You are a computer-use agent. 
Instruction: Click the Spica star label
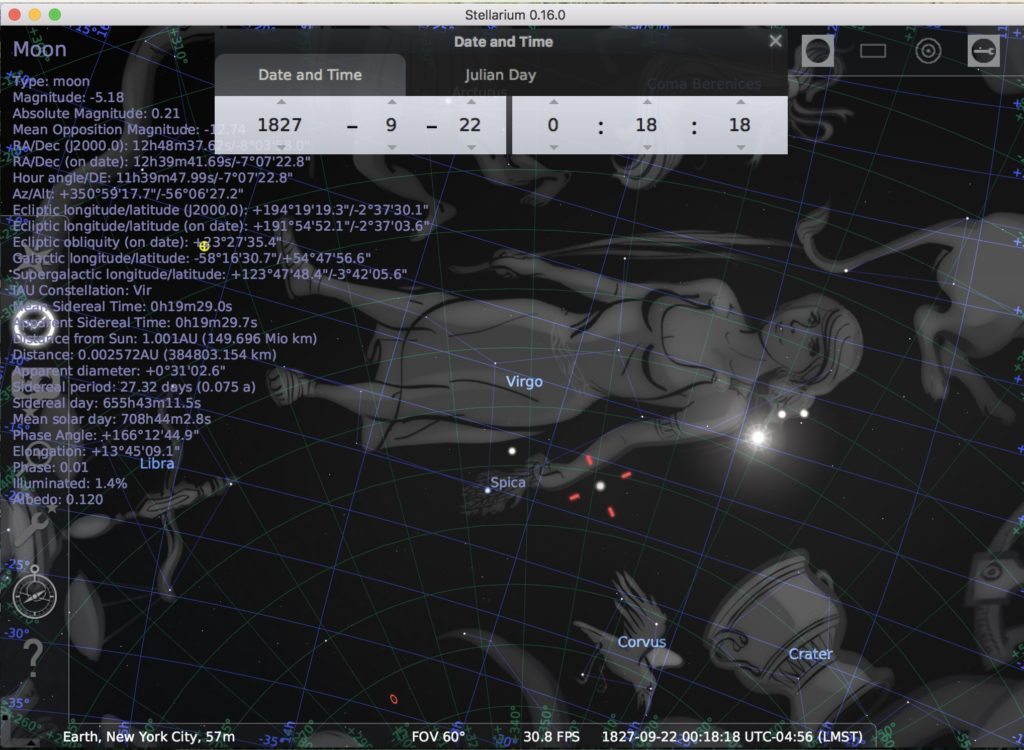pyautogui.click(x=508, y=482)
